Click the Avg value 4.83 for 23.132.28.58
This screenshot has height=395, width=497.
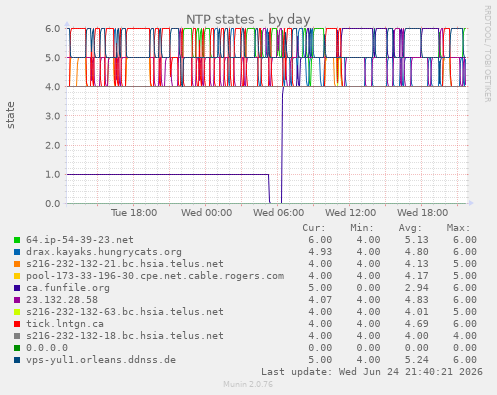tap(417, 300)
